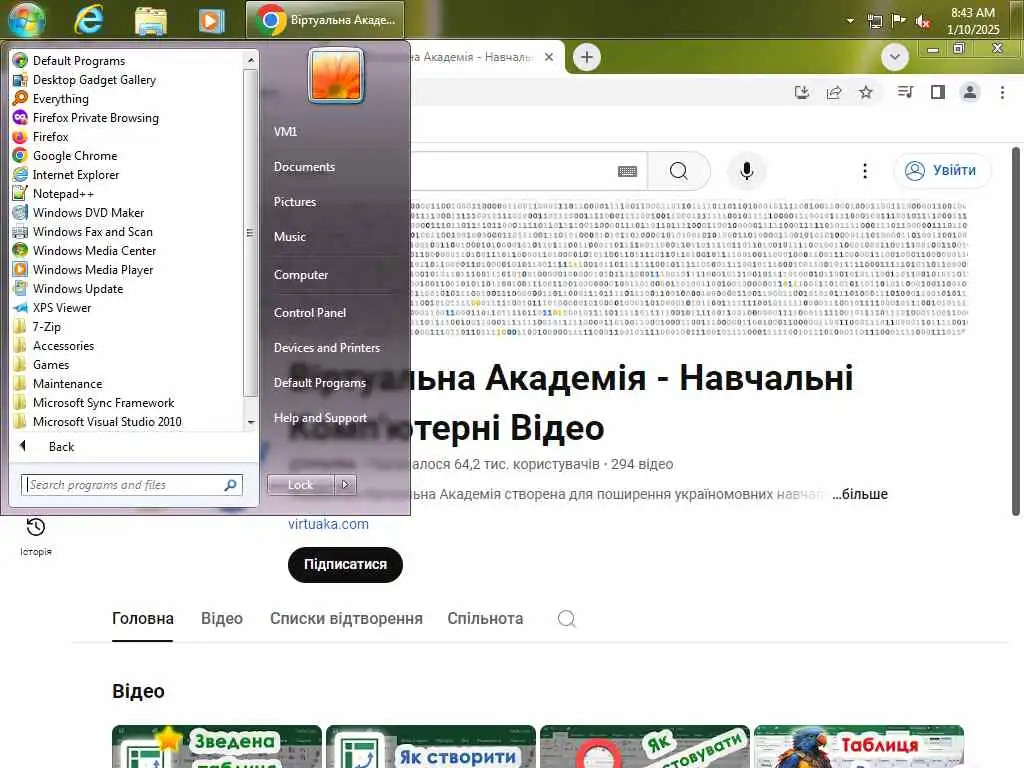
Task: Click the Action Center flag icon
Action: coord(899,20)
